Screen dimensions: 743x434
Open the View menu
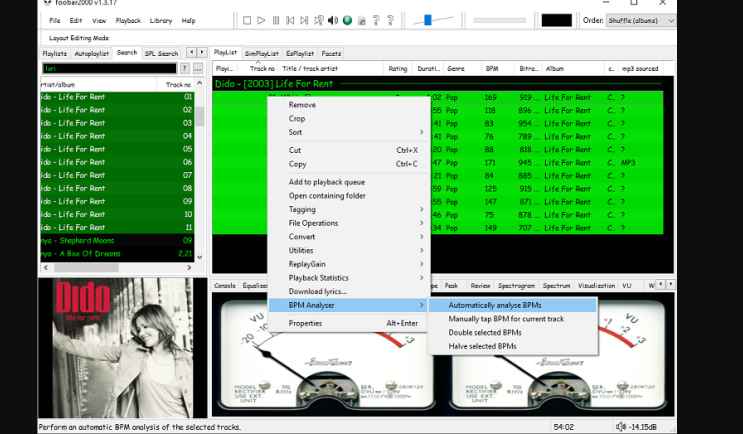tap(99, 21)
